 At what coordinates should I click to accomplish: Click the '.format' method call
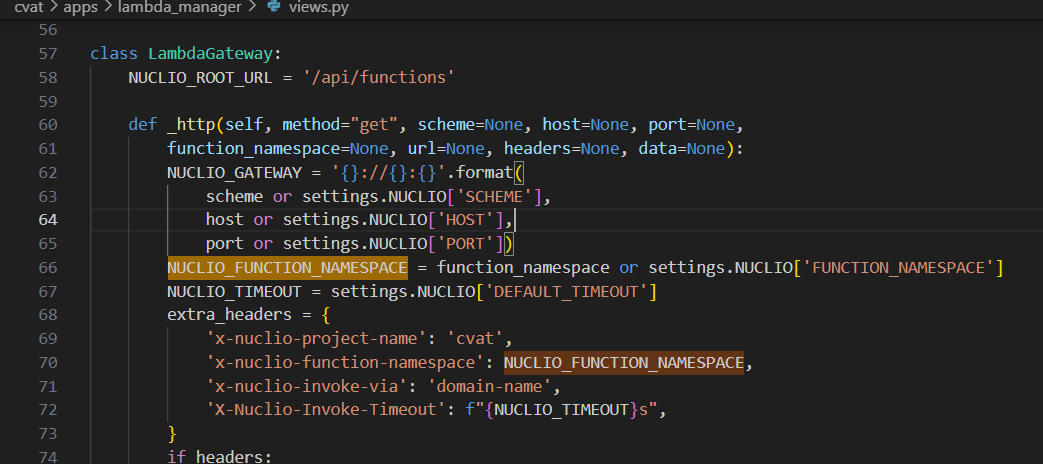479,173
